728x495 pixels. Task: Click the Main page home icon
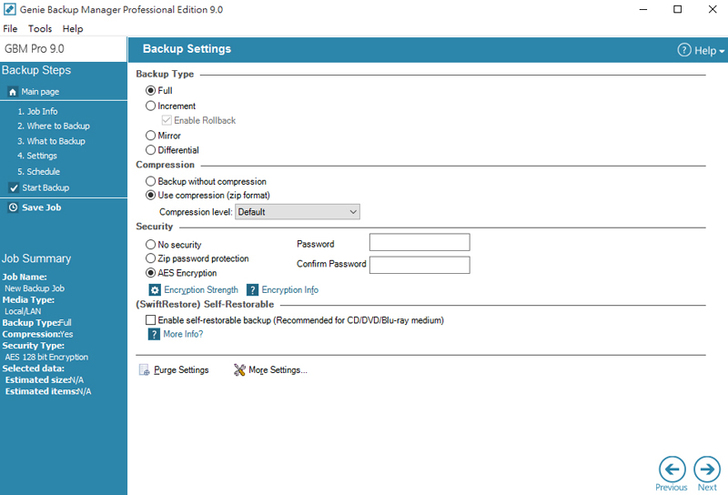coord(13,92)
